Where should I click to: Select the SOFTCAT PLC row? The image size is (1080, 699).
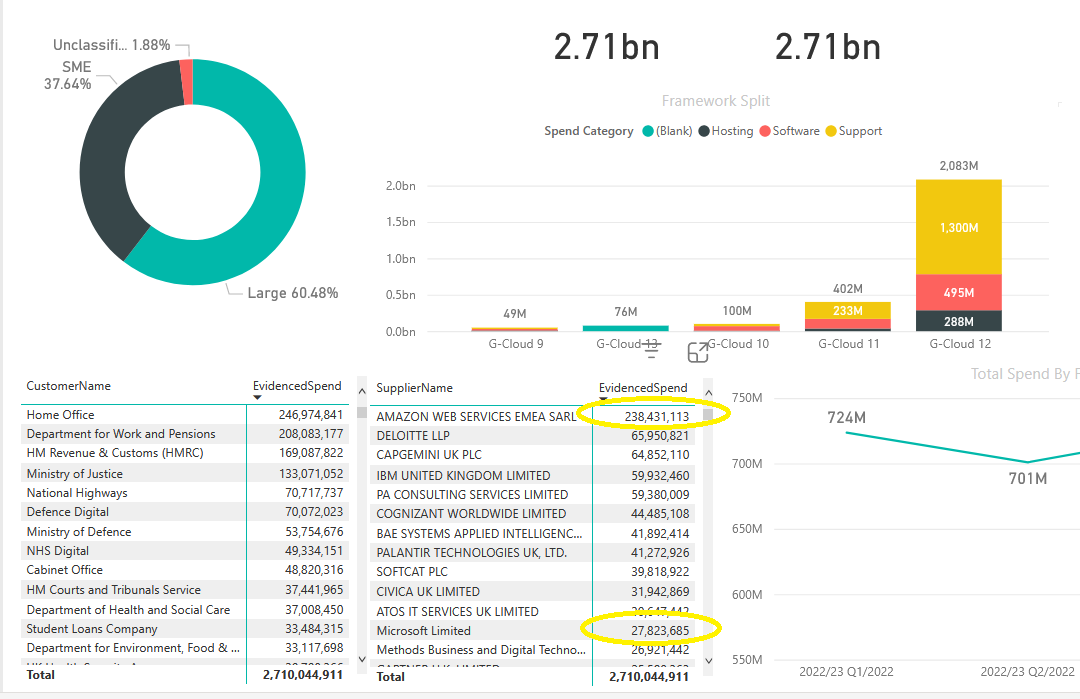click(x=532, y=572)
